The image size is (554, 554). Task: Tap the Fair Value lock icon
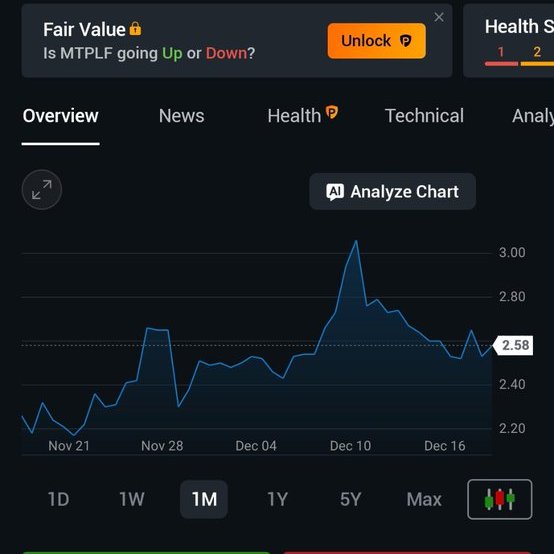pyautogui.click(x=135, y=29)
